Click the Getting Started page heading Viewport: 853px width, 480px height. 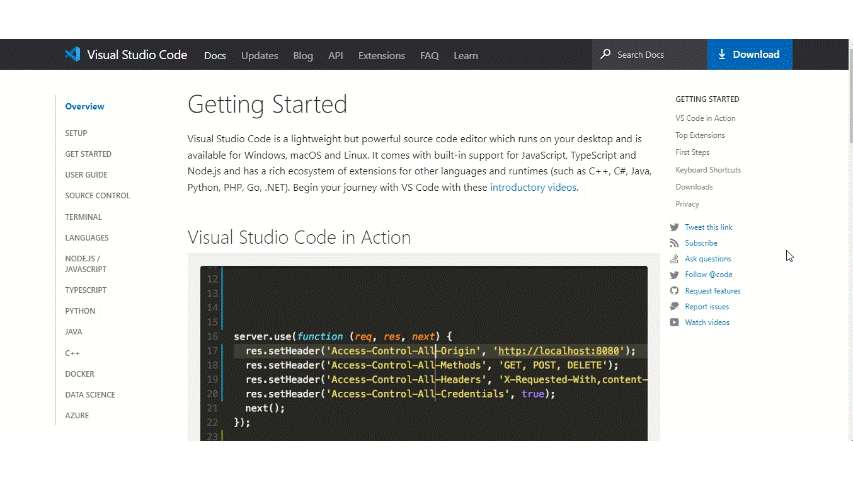click(267, 104)
